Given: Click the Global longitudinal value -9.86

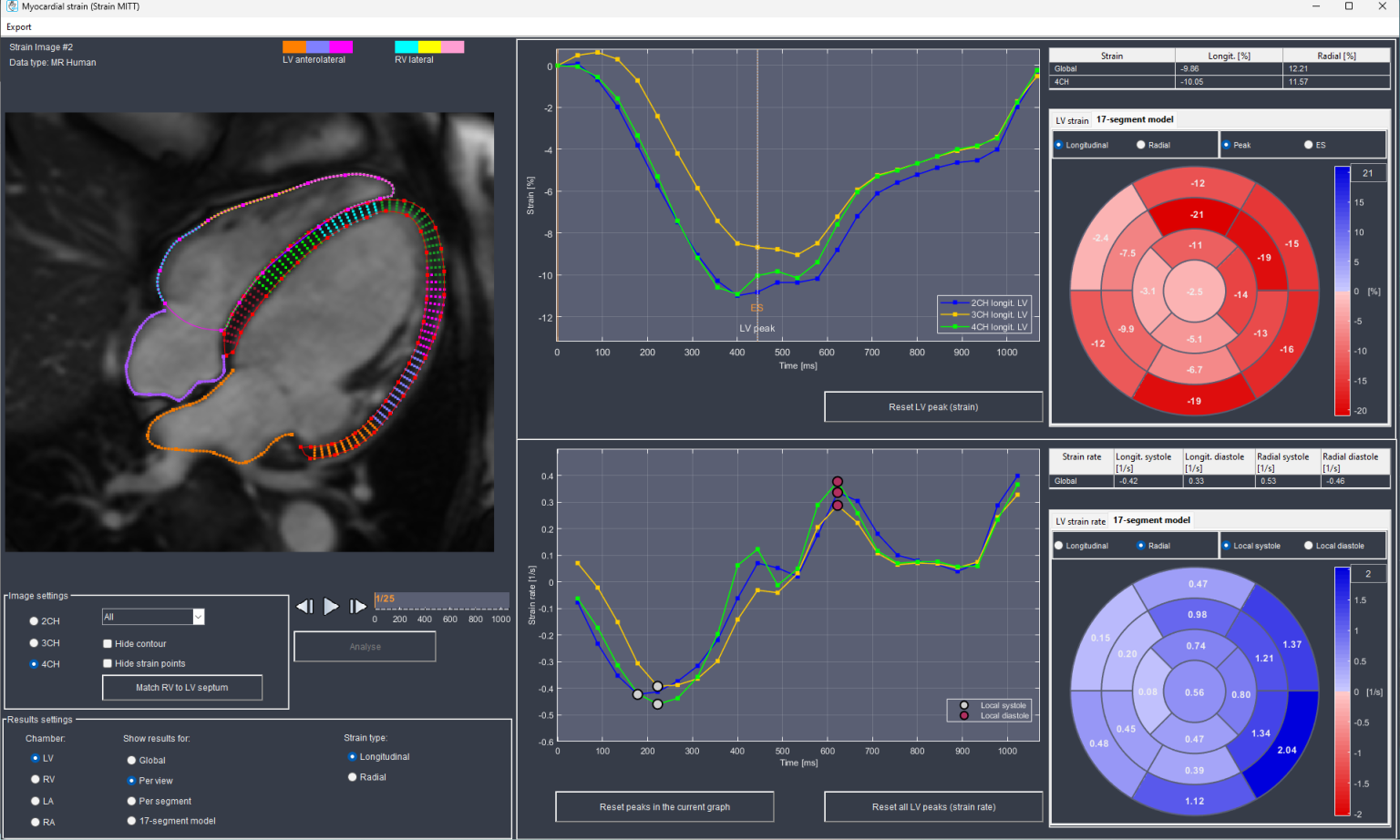Looking at the screenshot, I should (x=1229, y=68).
